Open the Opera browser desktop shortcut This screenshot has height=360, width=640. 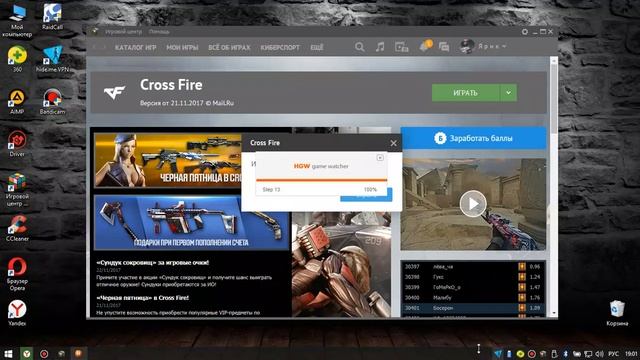[17, 274]
